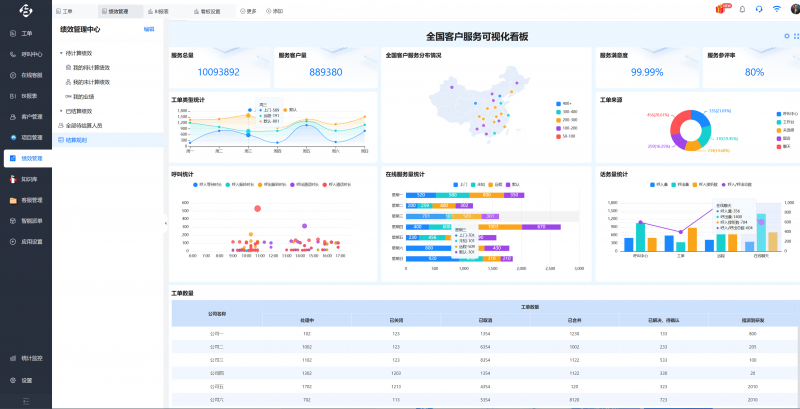Image resolution: width=800 pixels, height=409 pixels.
Task: Open 知识库 from the sidebar
Action: (x=26, y=179)
